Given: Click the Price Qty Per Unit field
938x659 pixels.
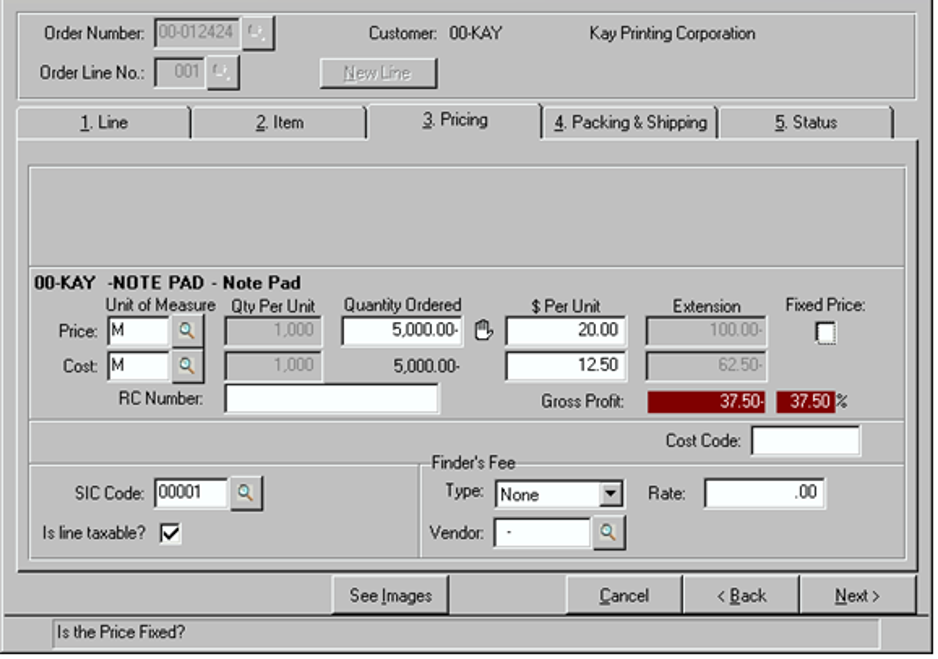Looking at the screenshot, I should [273, 331].
